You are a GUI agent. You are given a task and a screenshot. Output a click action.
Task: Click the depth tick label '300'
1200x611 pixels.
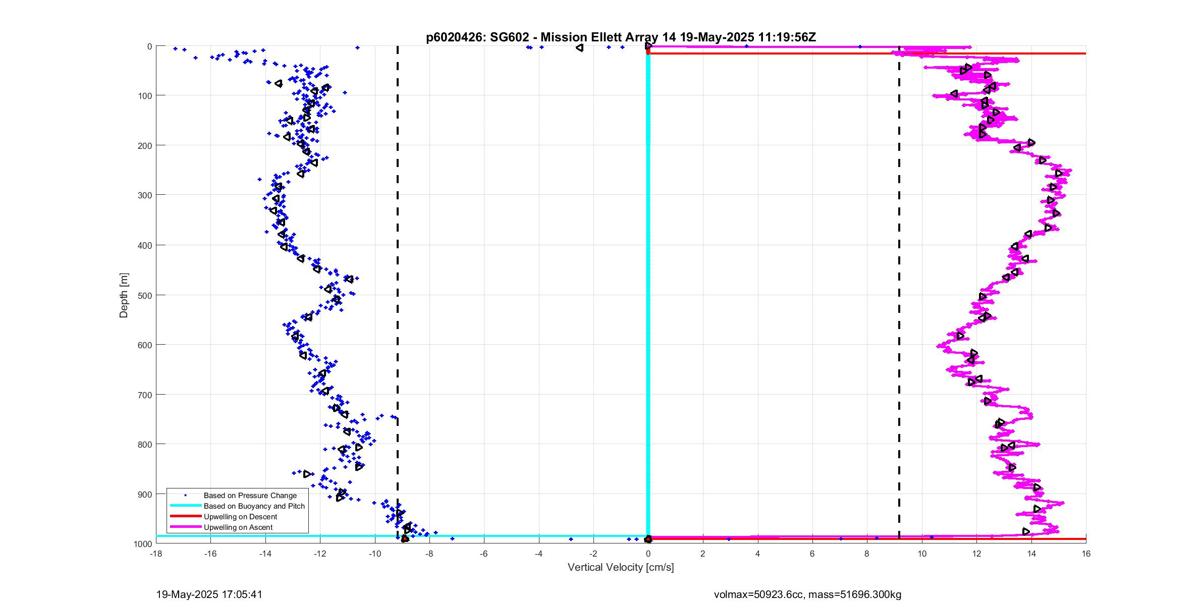[x=145, y=195]
